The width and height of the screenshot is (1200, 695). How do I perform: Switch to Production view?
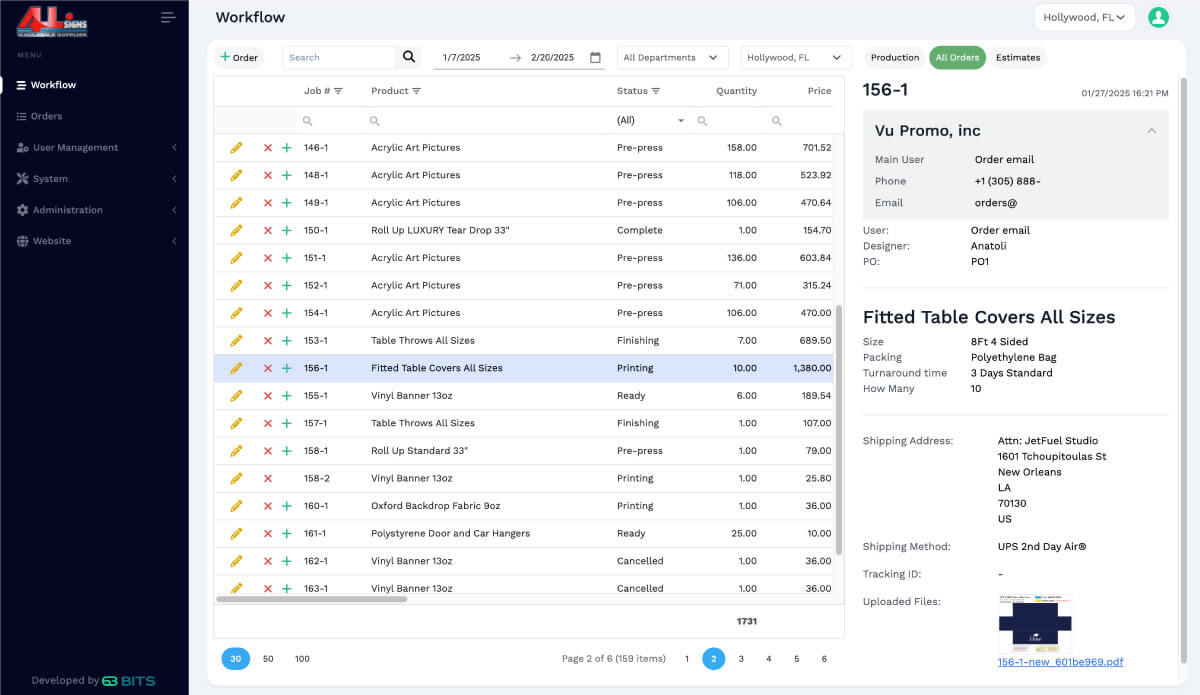click(894, 57)
